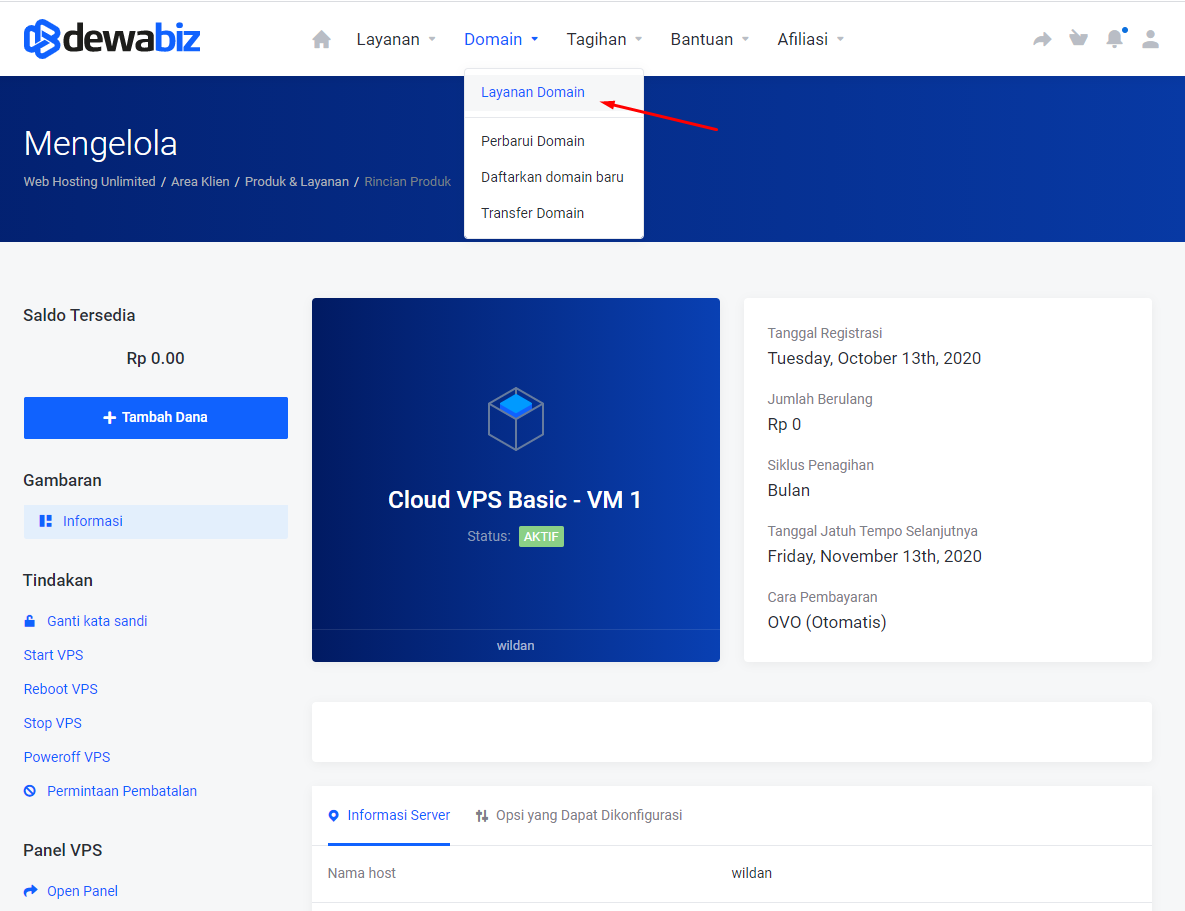Click the share arrow icon in header
The height and width of the screenshot is (911, 1185).
(1042, 40)
